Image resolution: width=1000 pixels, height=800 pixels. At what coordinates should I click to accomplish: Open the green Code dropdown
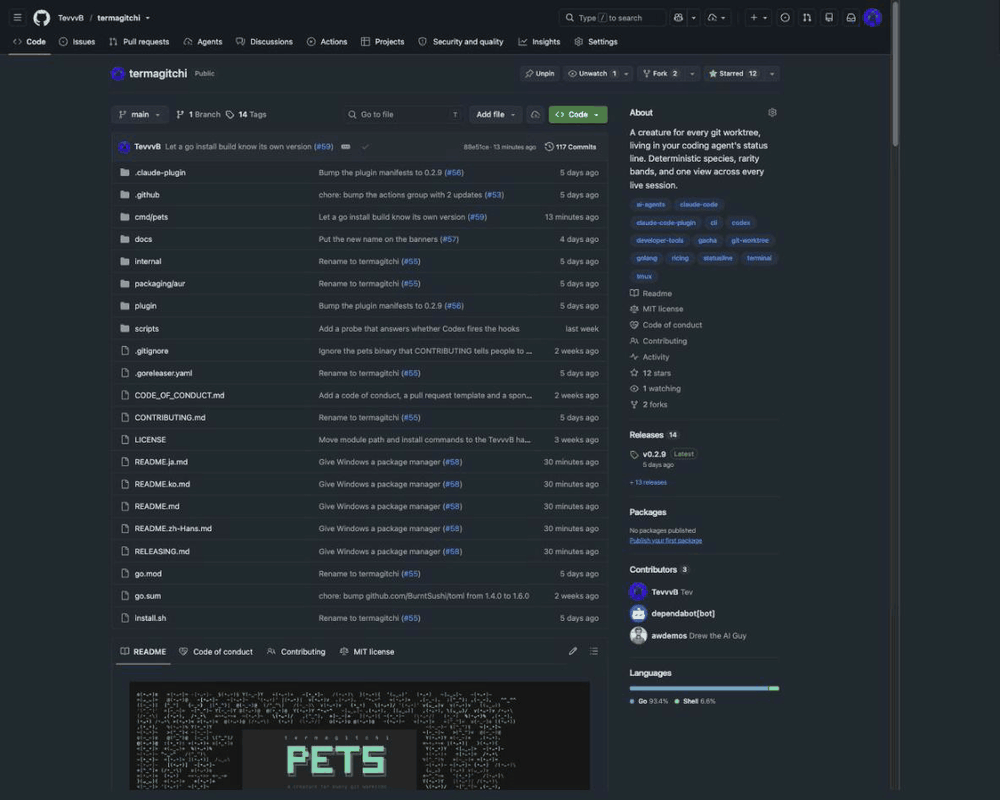click(578, 115)
